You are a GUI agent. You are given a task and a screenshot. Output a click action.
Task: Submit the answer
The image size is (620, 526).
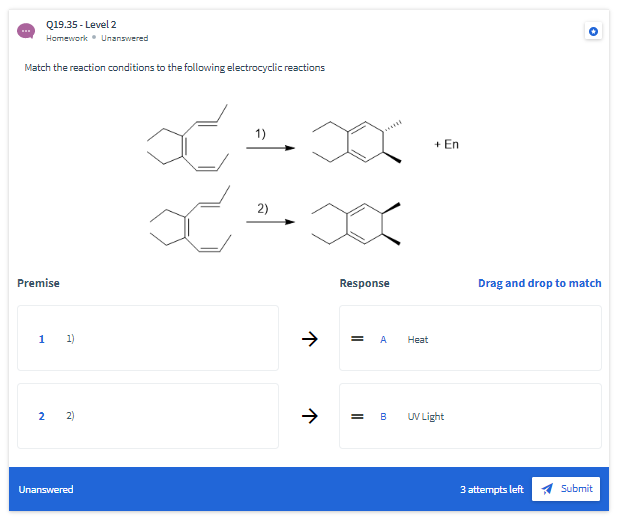[565, 489]
